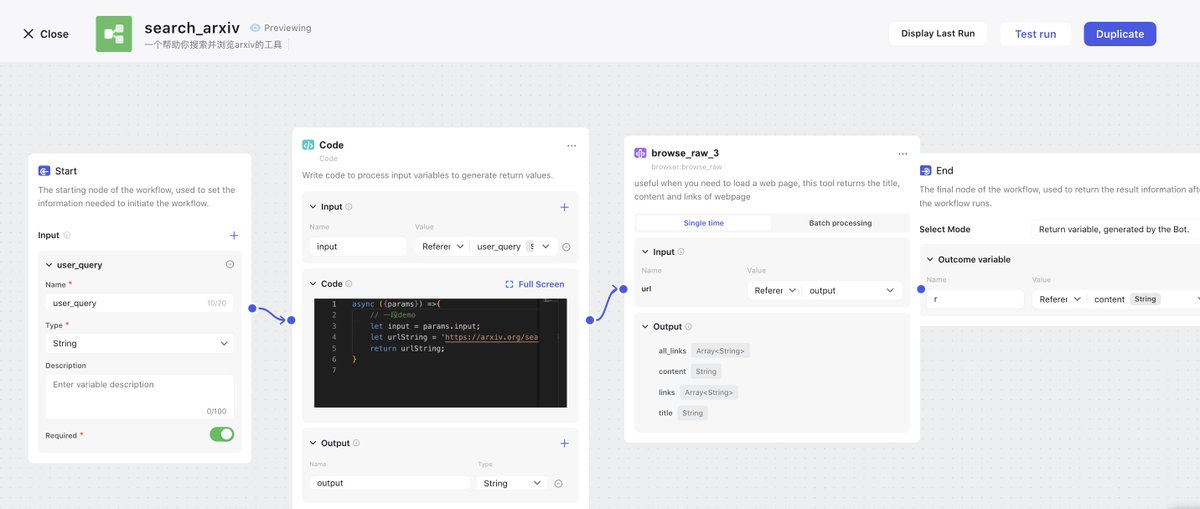
Task: Click inside the dark code editor
Action: [x=440, y=353]
